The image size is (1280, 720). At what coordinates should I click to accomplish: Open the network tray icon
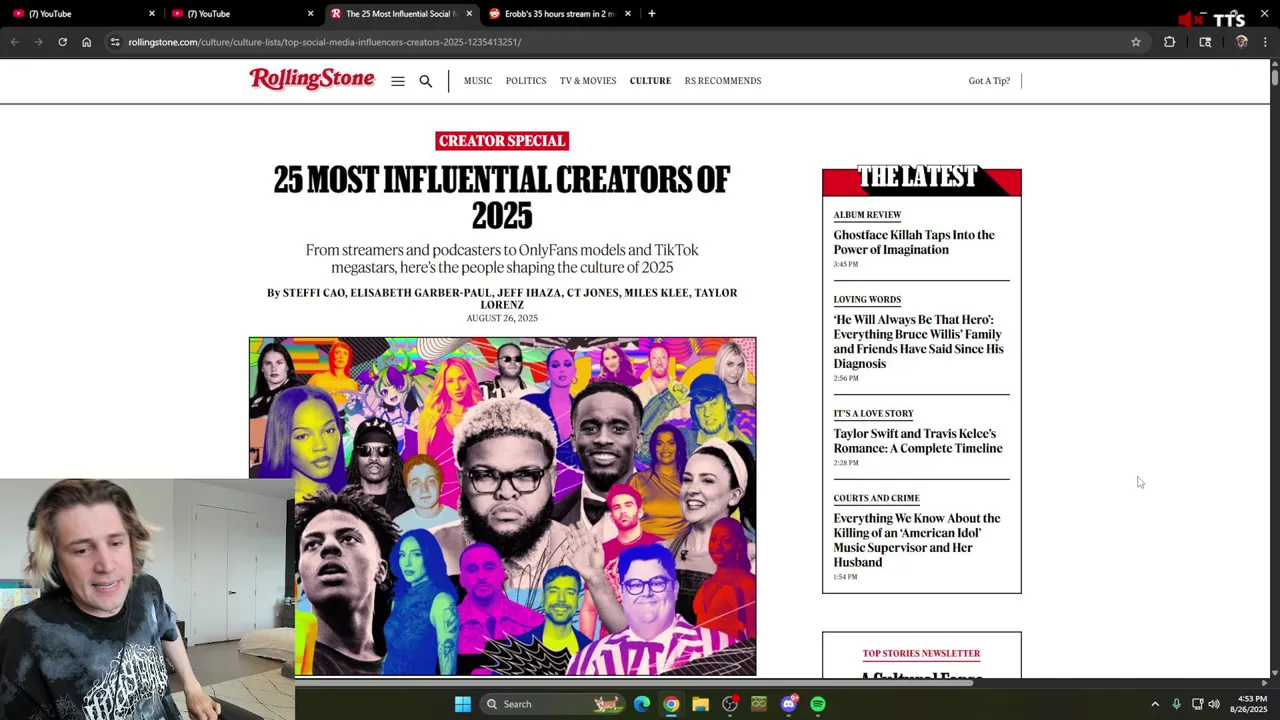1197,704
